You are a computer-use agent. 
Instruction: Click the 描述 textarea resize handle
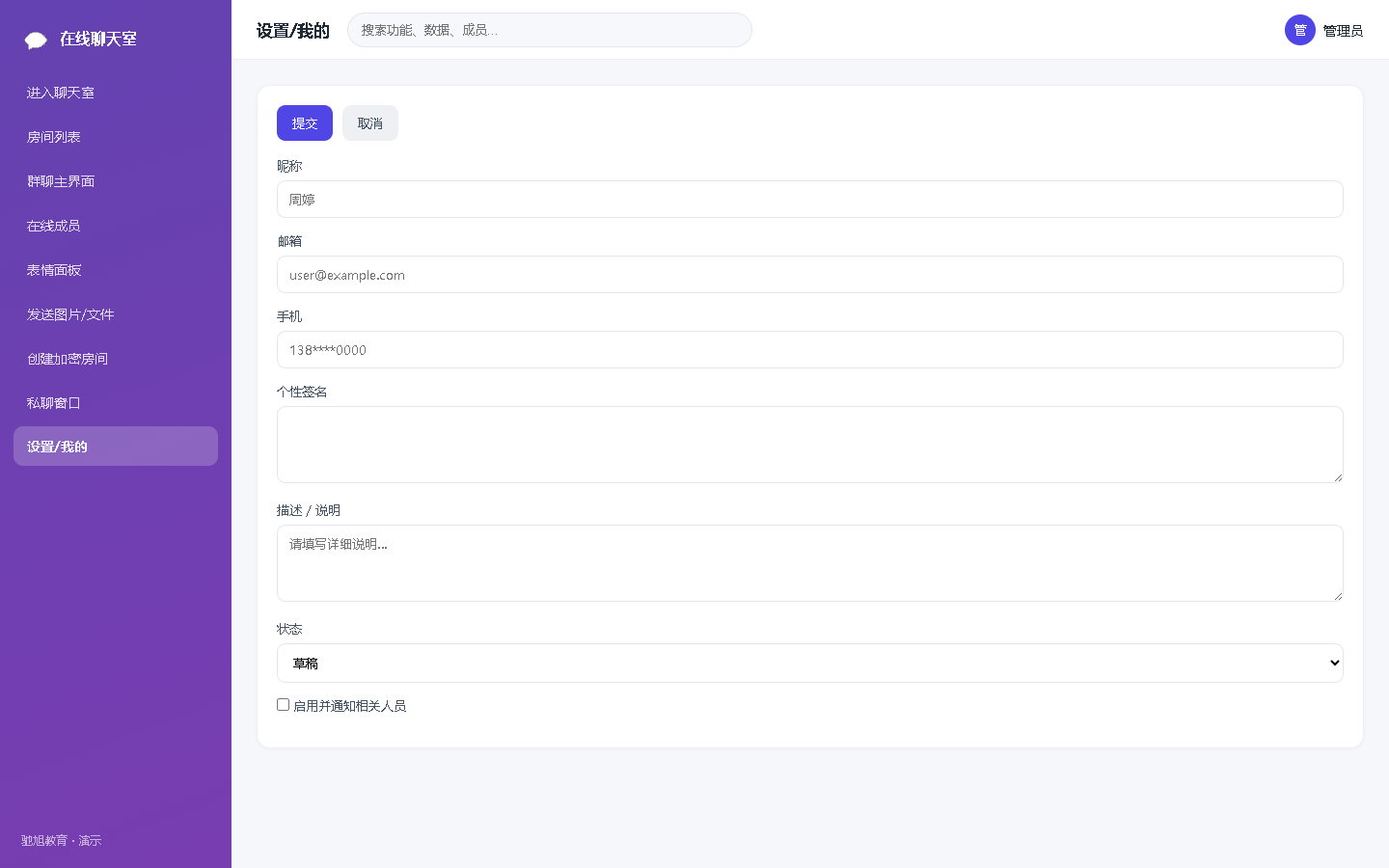pos(1338,595)
